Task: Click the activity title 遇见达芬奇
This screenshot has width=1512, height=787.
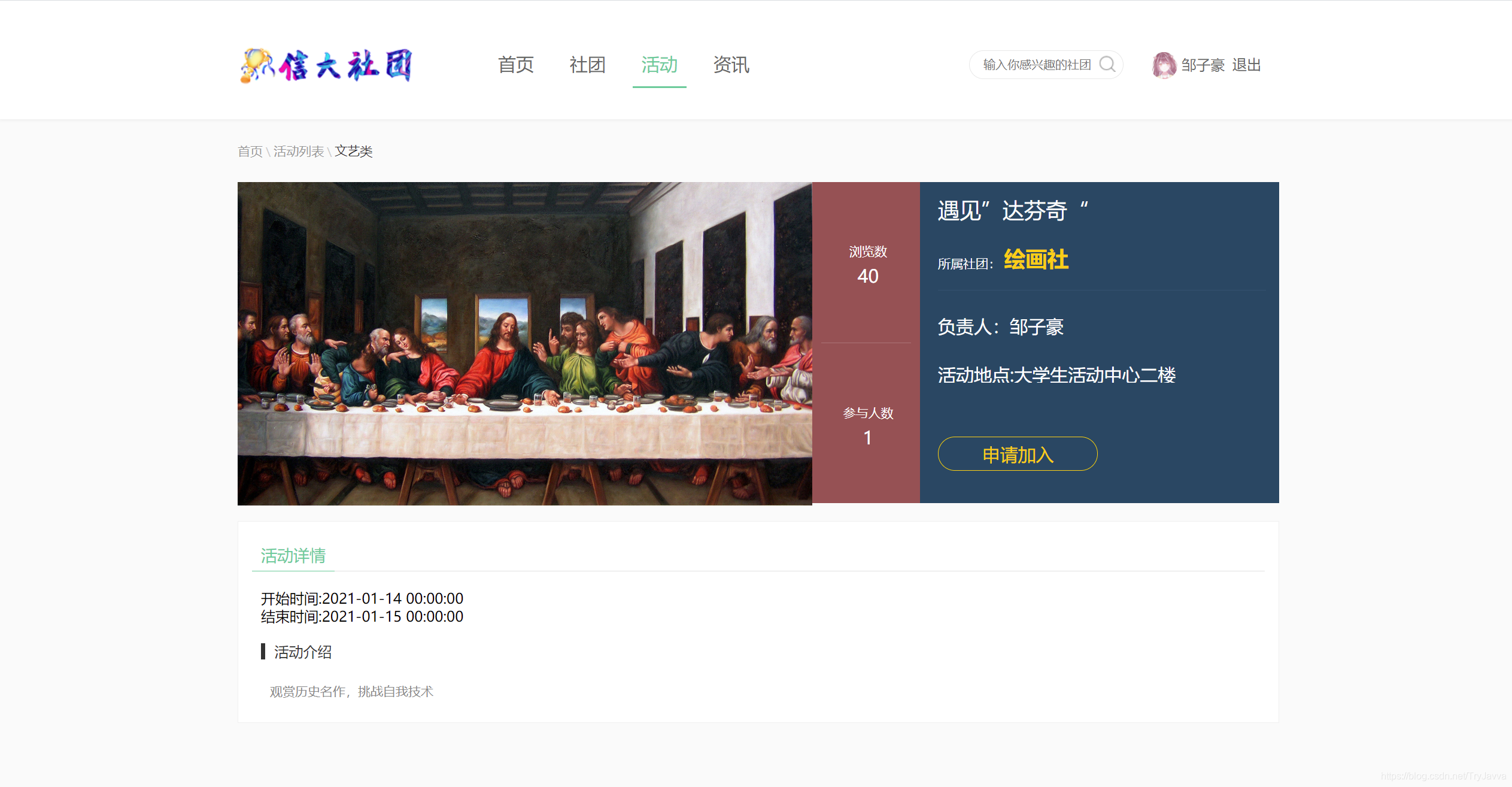Action: [1013, 211]
